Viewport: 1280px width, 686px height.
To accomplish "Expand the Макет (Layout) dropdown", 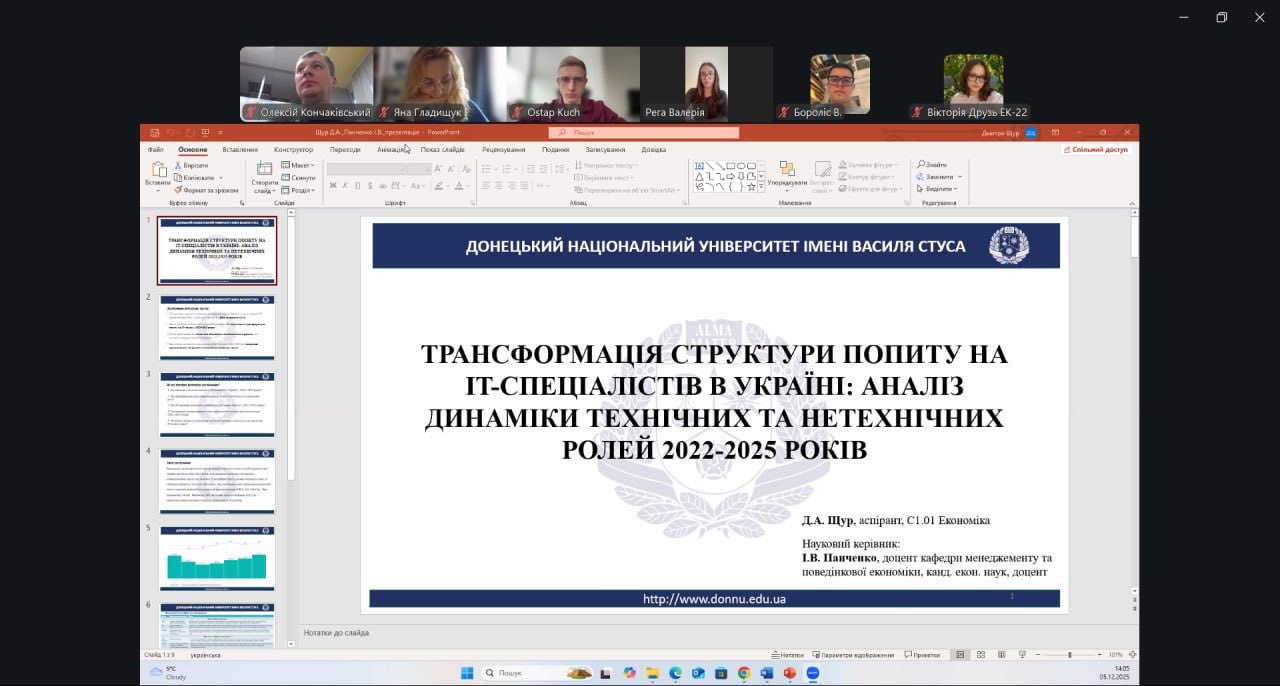I will (299, 165).
